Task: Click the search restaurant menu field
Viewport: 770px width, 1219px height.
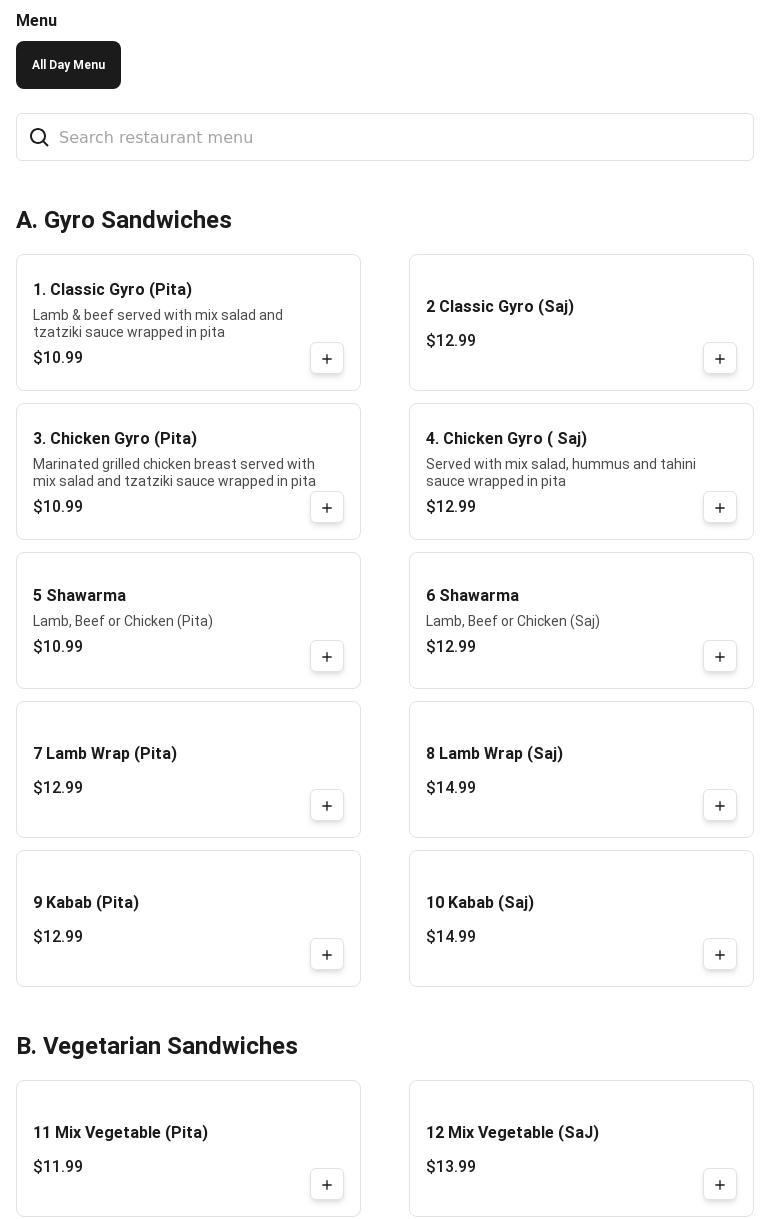Action: pos(400,137)
